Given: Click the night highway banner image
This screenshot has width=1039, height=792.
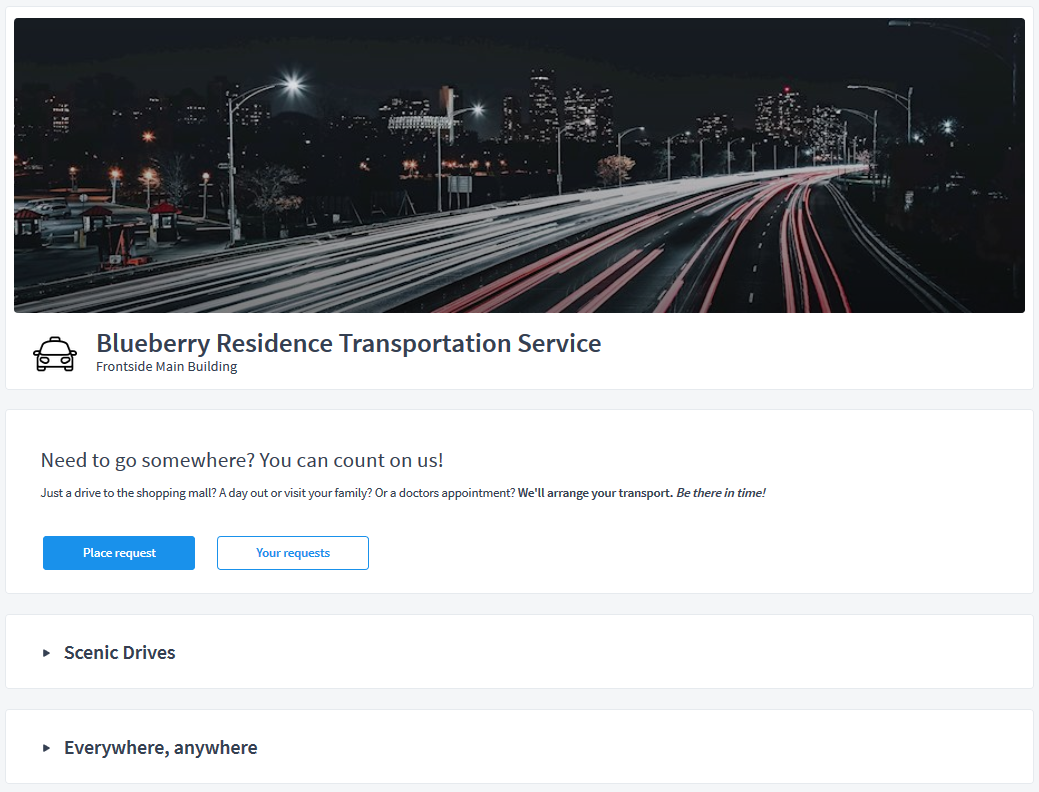Looking at the screenshot, I should click(x=520, y=165).
